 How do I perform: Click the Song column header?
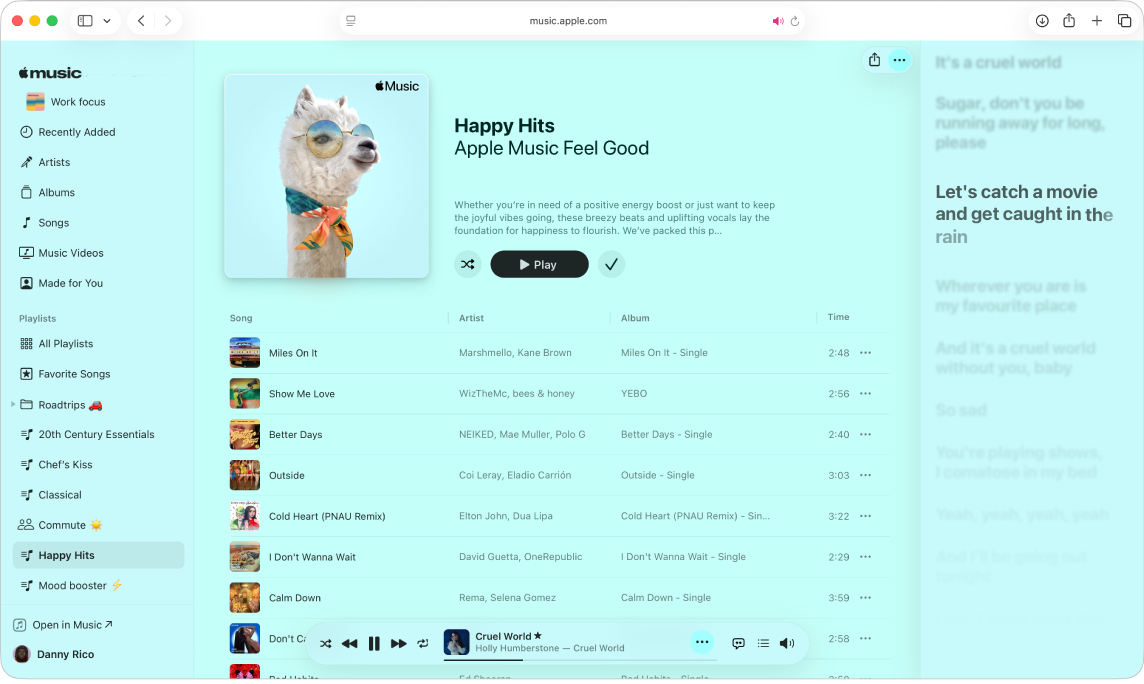click(241, 318)
